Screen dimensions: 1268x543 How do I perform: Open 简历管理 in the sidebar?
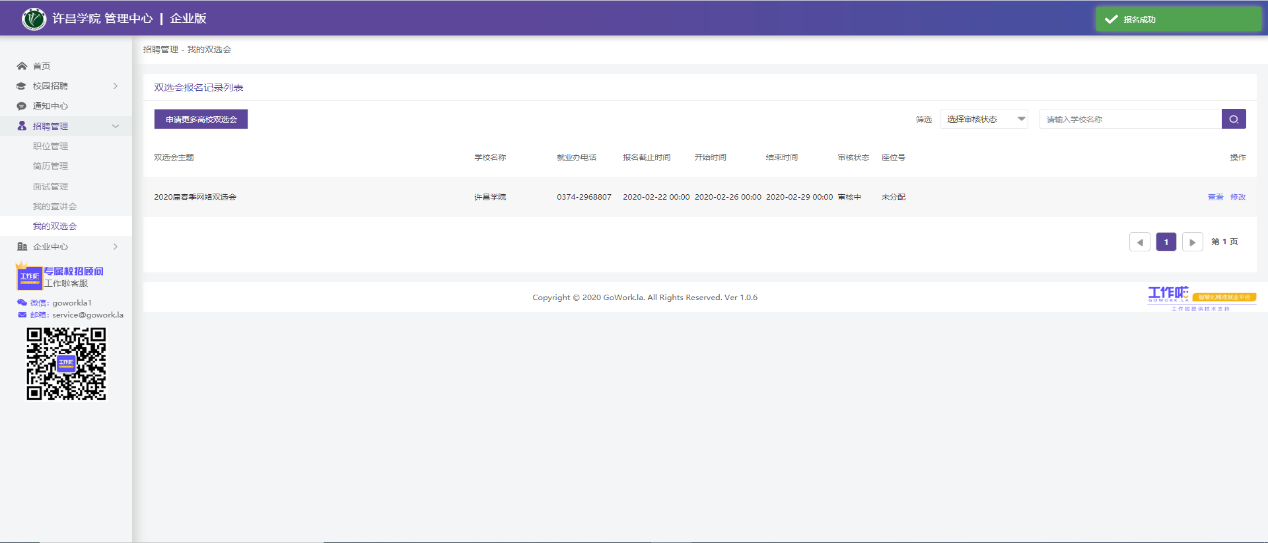click(x=50, y=166)
